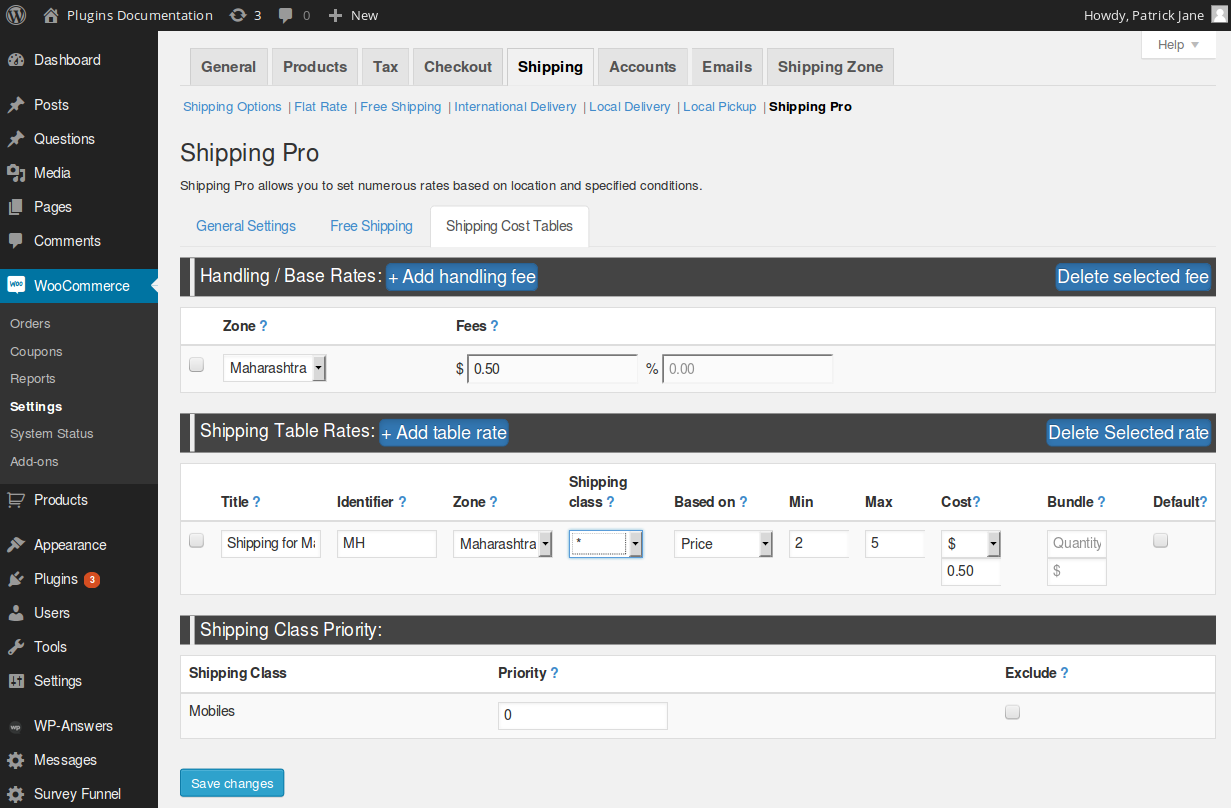1231x808 pixels.
Task: Click the user avatar beside Howdy, Patrick Jane
Action: click(1217, 15)
